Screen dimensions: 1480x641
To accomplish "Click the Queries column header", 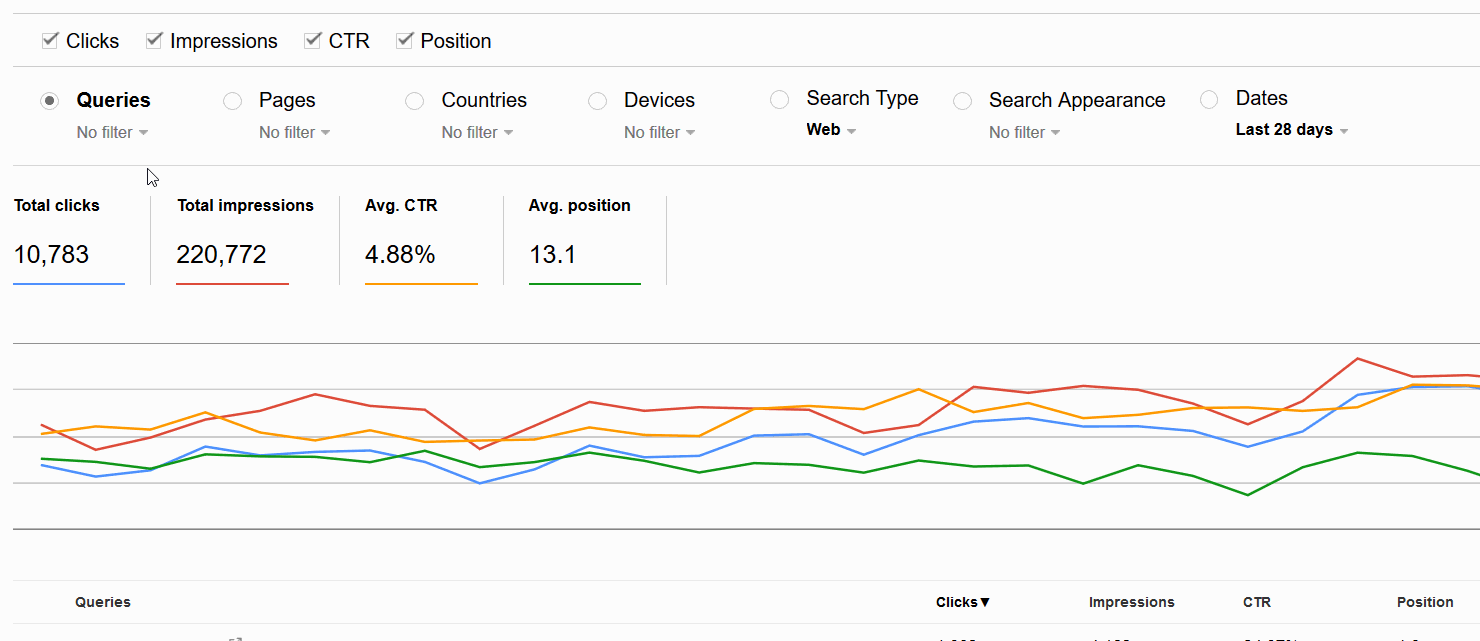I will (x=103, y=602).
